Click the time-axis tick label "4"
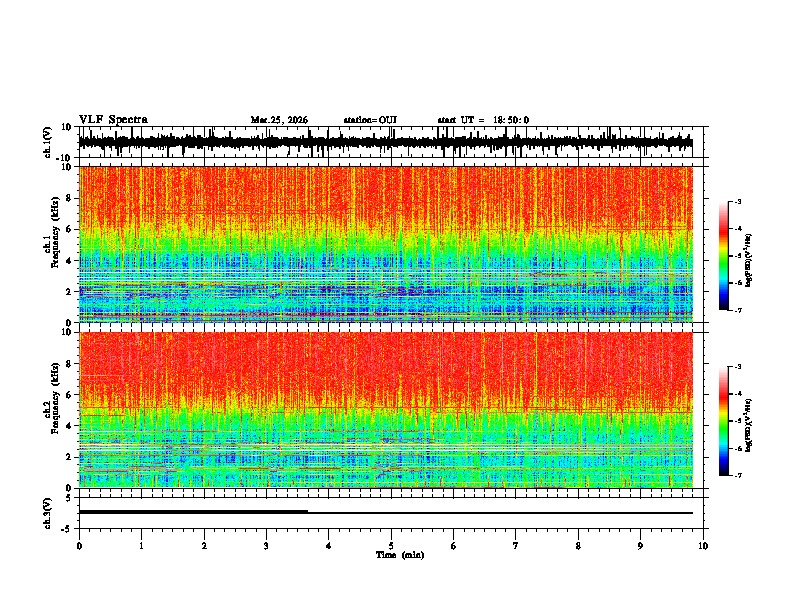 click(x=329, y=546)
